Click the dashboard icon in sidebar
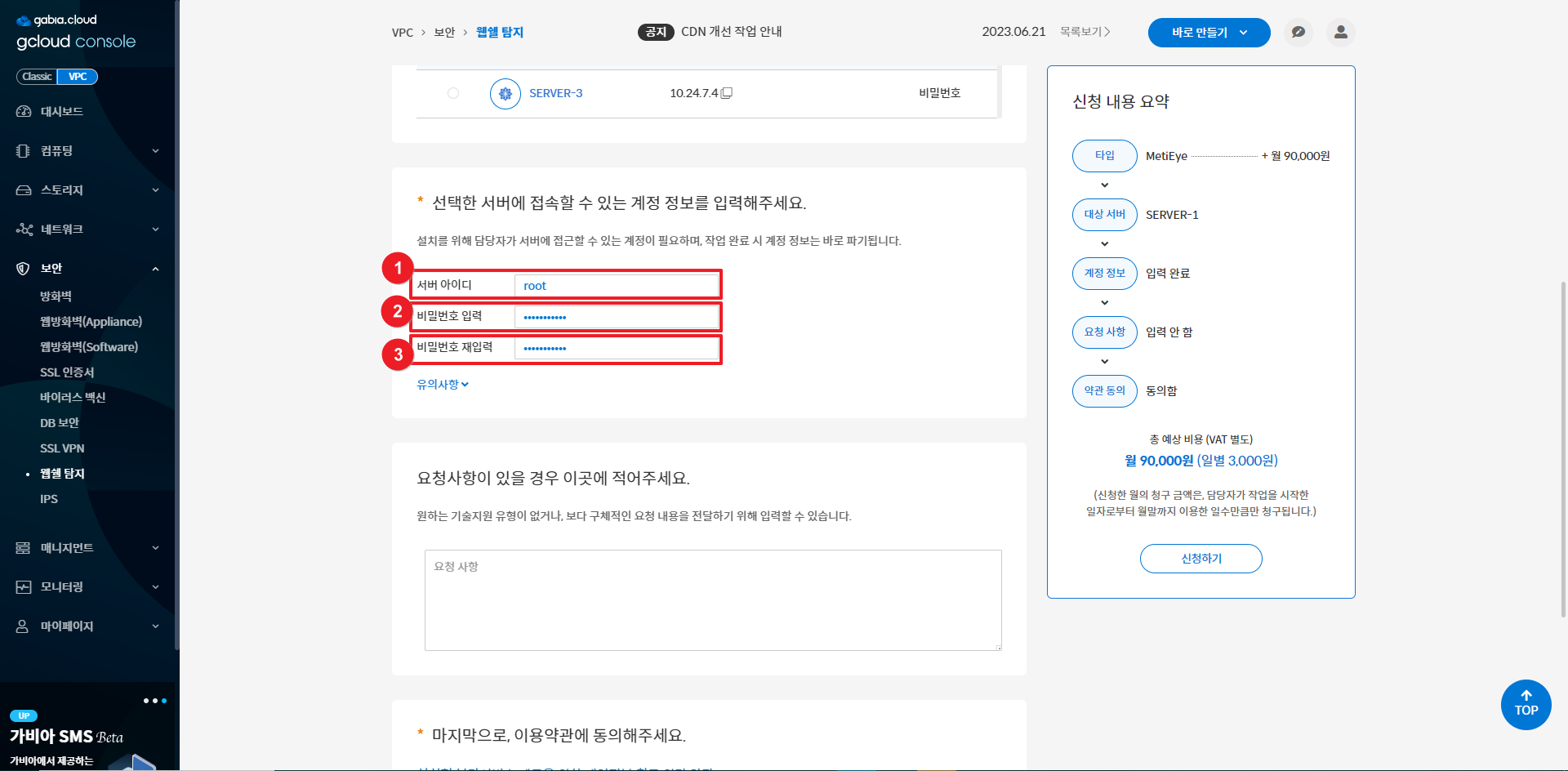The height and width of the screenshot is (771, 1568). click(x=24, y=111)
